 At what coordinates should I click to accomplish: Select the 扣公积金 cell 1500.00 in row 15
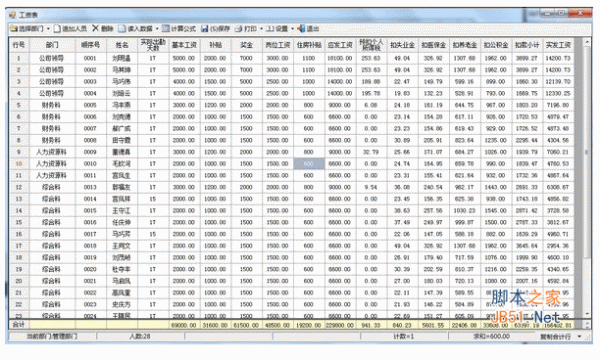pos(496,222)
